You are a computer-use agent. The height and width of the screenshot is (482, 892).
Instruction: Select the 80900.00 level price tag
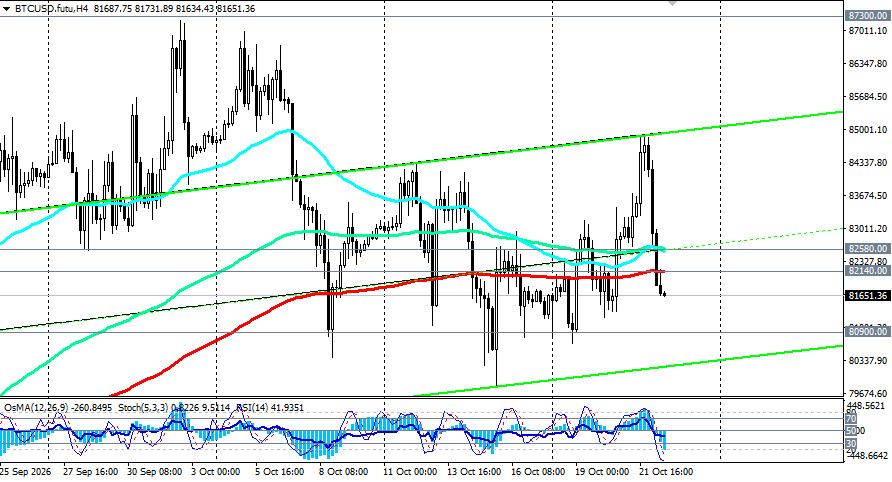(868, 332)
